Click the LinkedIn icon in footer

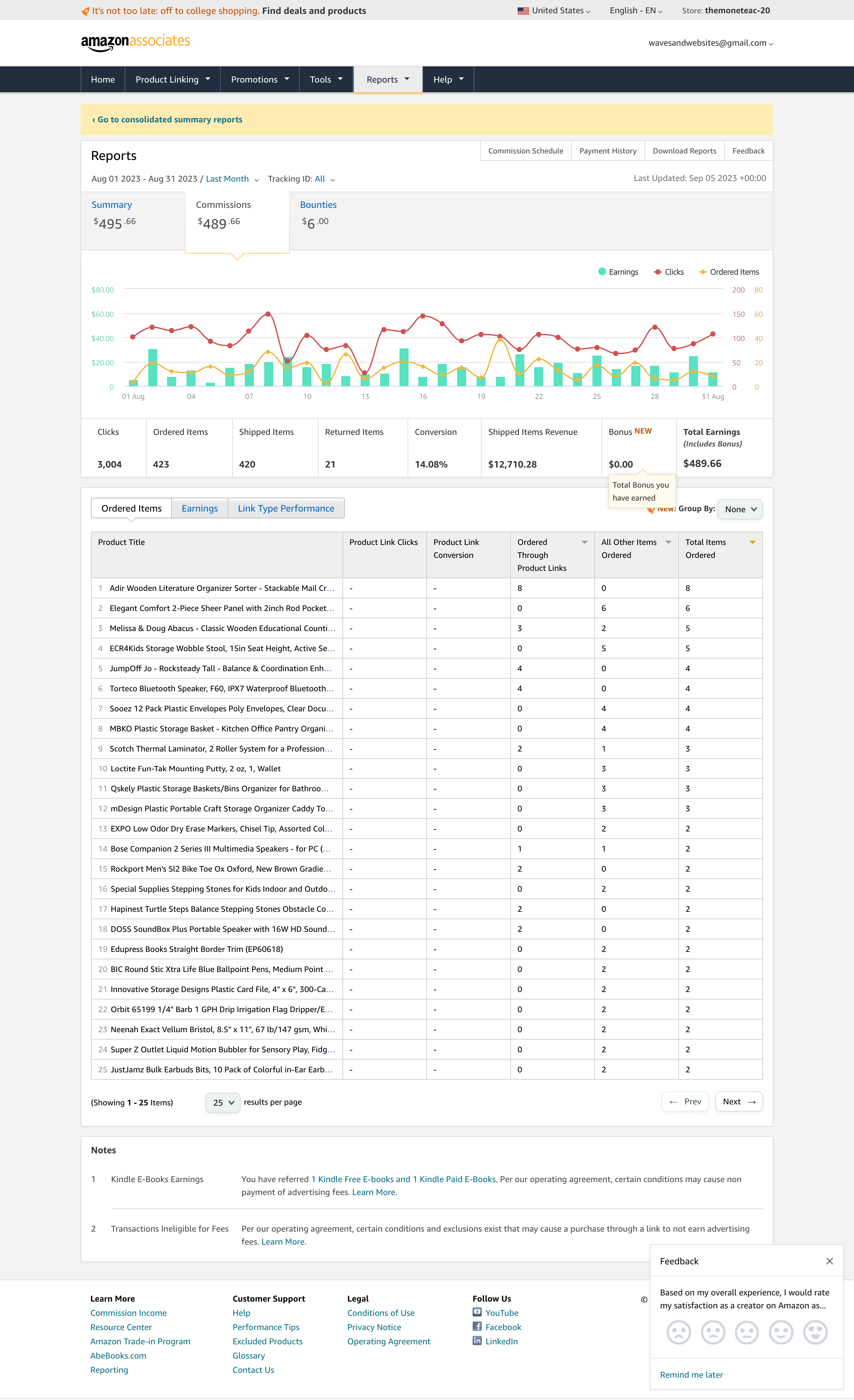tap(477, 1340)
